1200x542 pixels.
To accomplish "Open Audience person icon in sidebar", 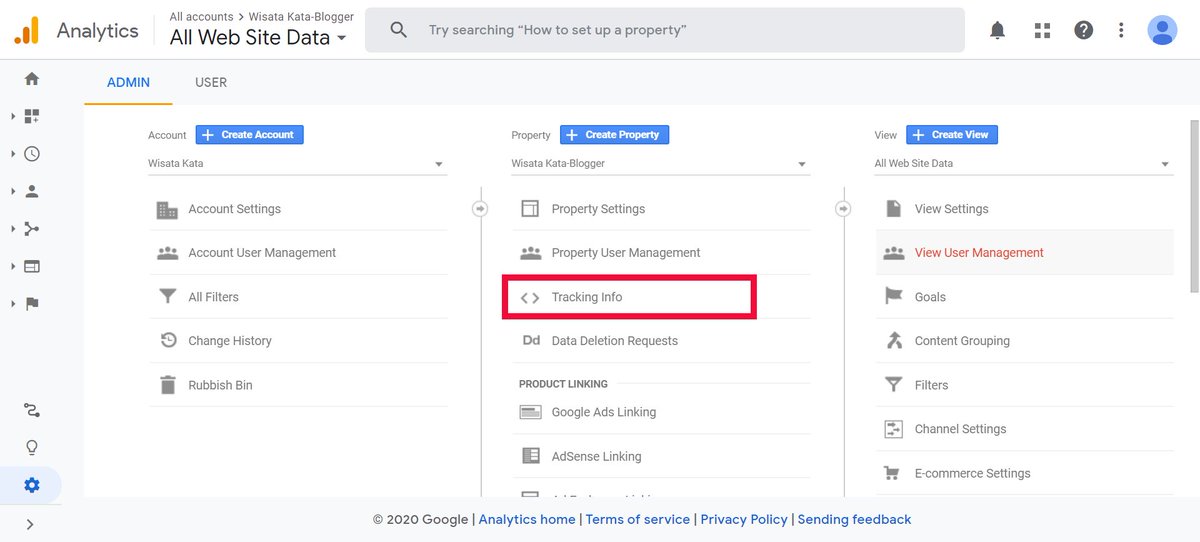I will point(32,191).
